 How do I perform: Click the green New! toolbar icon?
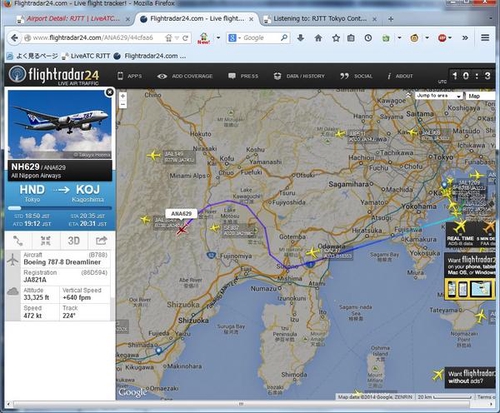pyautogui.click(x=204, y=38)
